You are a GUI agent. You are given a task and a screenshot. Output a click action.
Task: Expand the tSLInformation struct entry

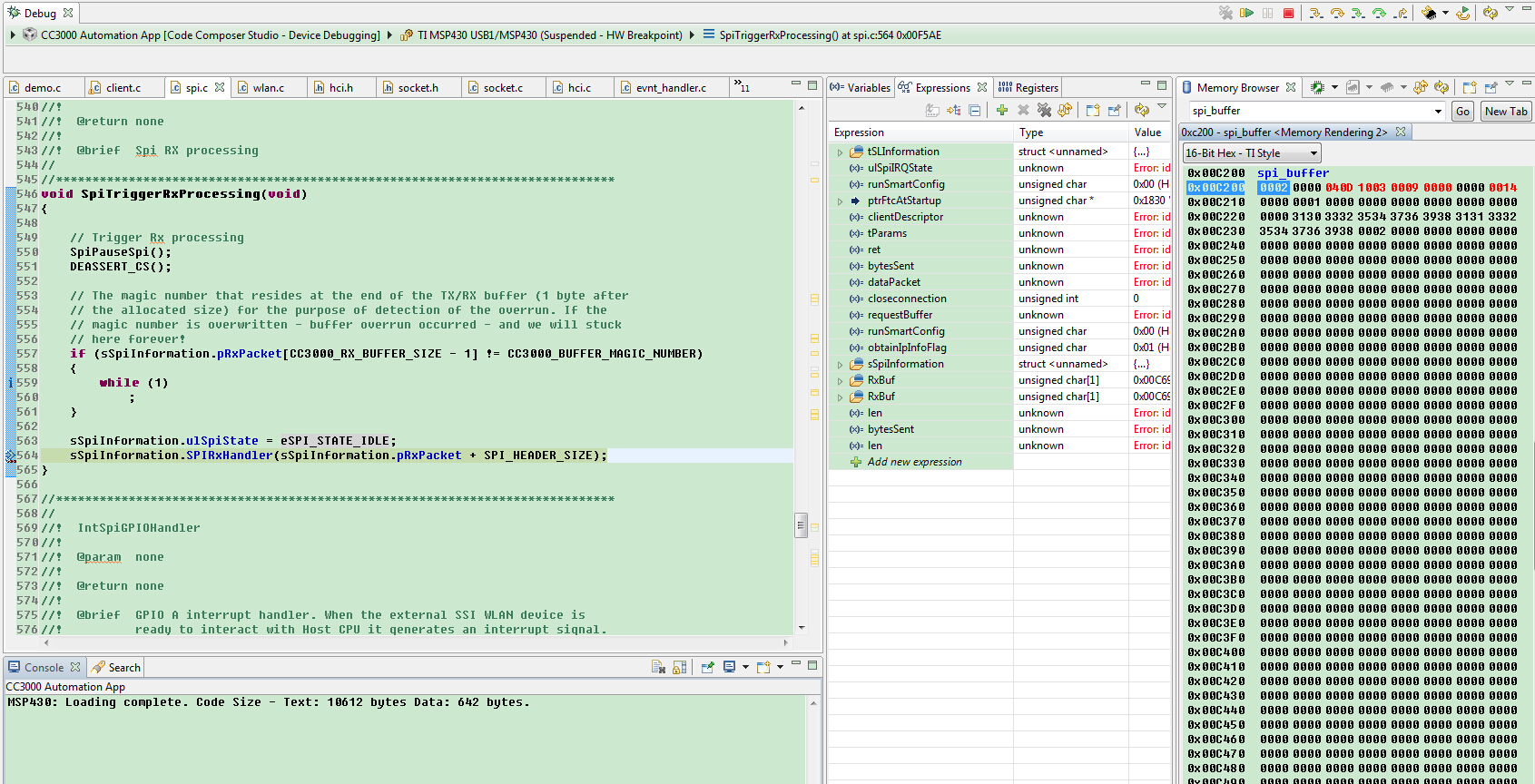click(x=840, y=152)
